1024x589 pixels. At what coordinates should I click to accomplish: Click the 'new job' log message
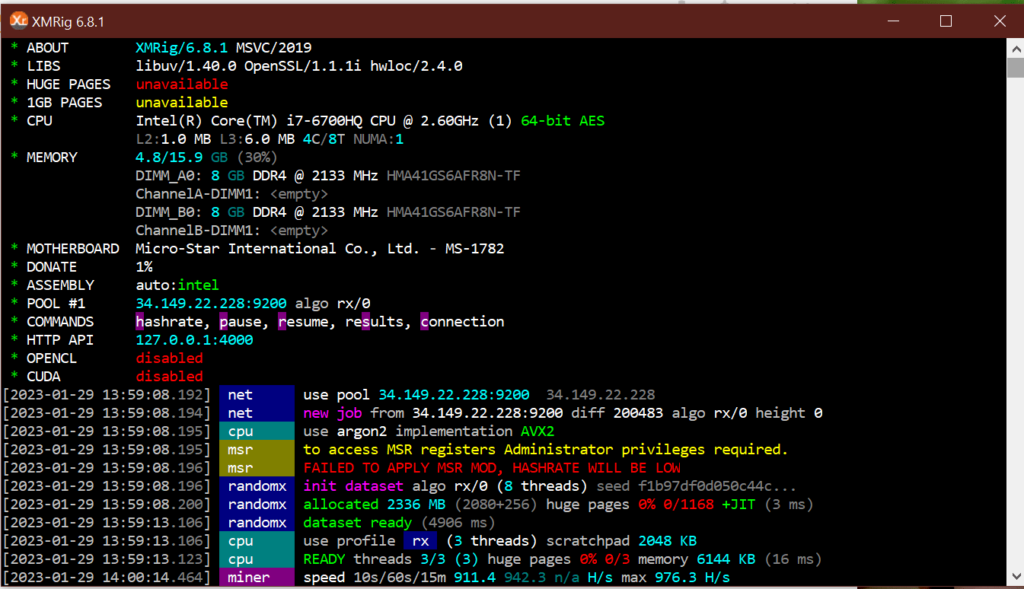[332, 413]
